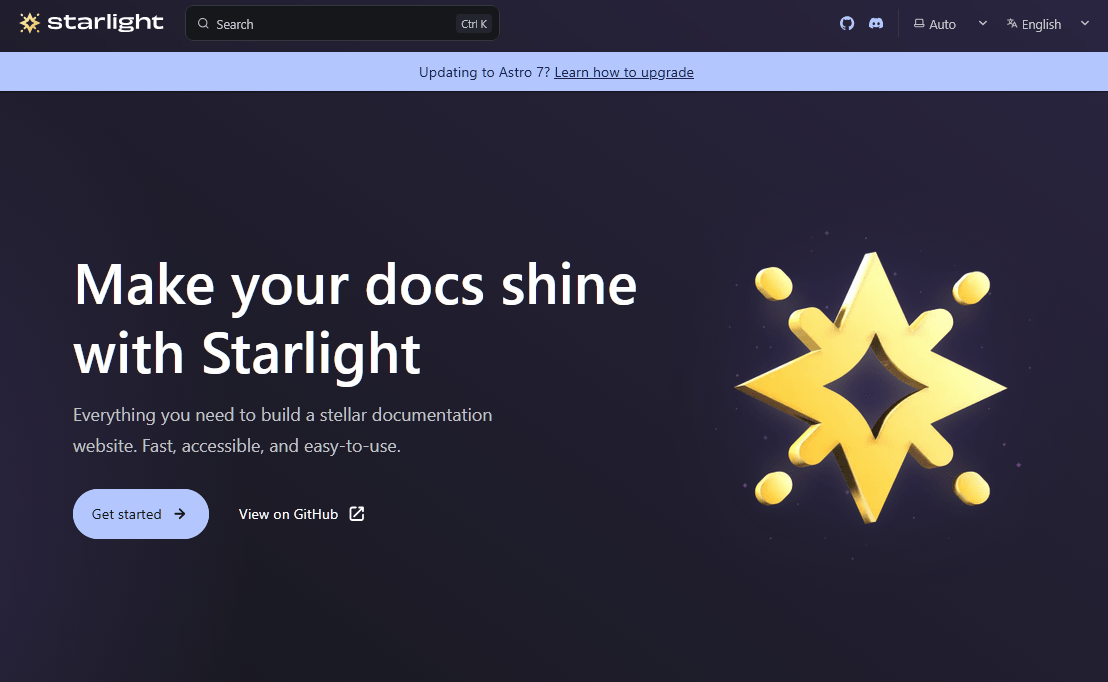Click the Ctrl K shortcut badge
1108x682 pixels.
[473, 24]
